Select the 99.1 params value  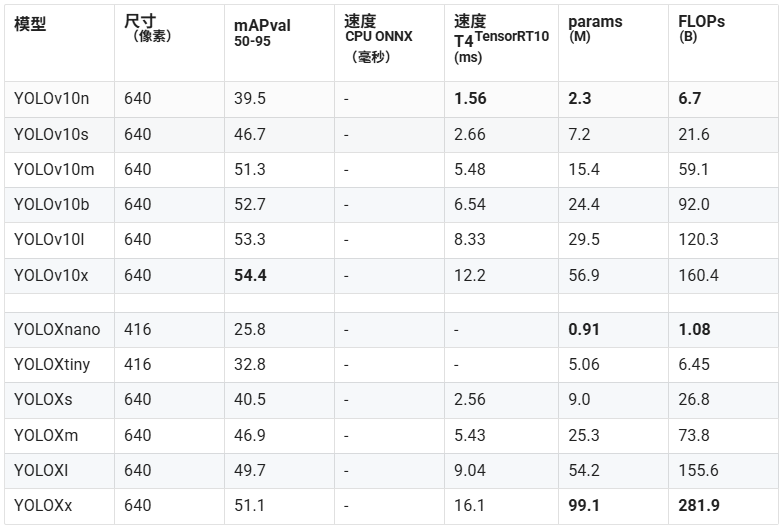click(584, 506)
